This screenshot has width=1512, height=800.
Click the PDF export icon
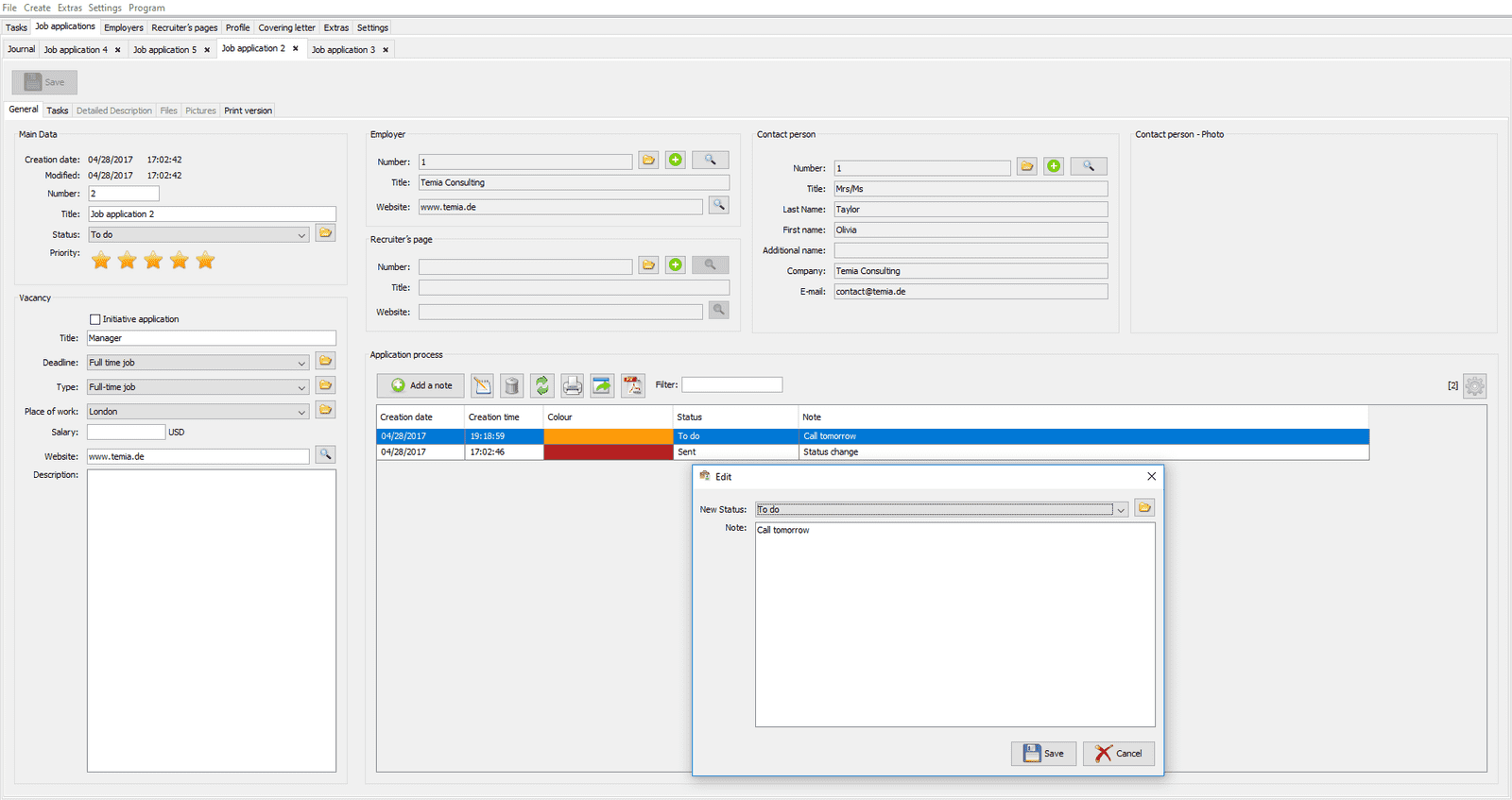pyautogui.click(x=632, y=385)
